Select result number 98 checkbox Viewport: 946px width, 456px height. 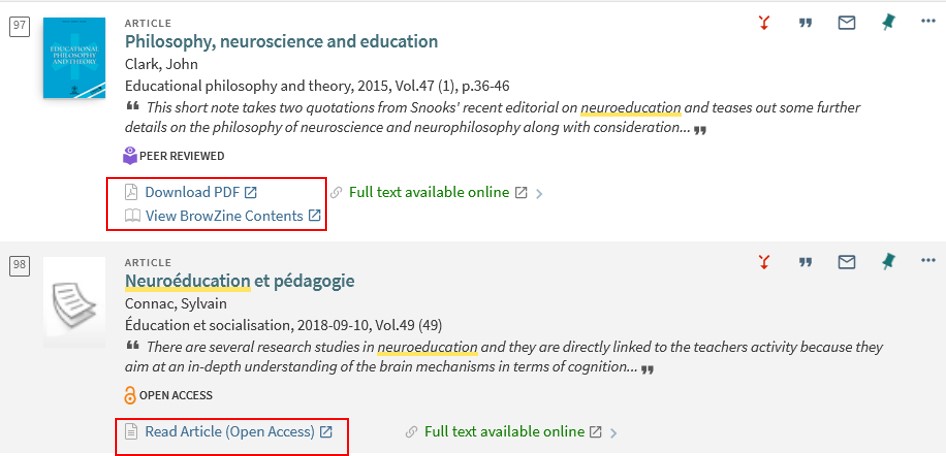tap(19, 265)
